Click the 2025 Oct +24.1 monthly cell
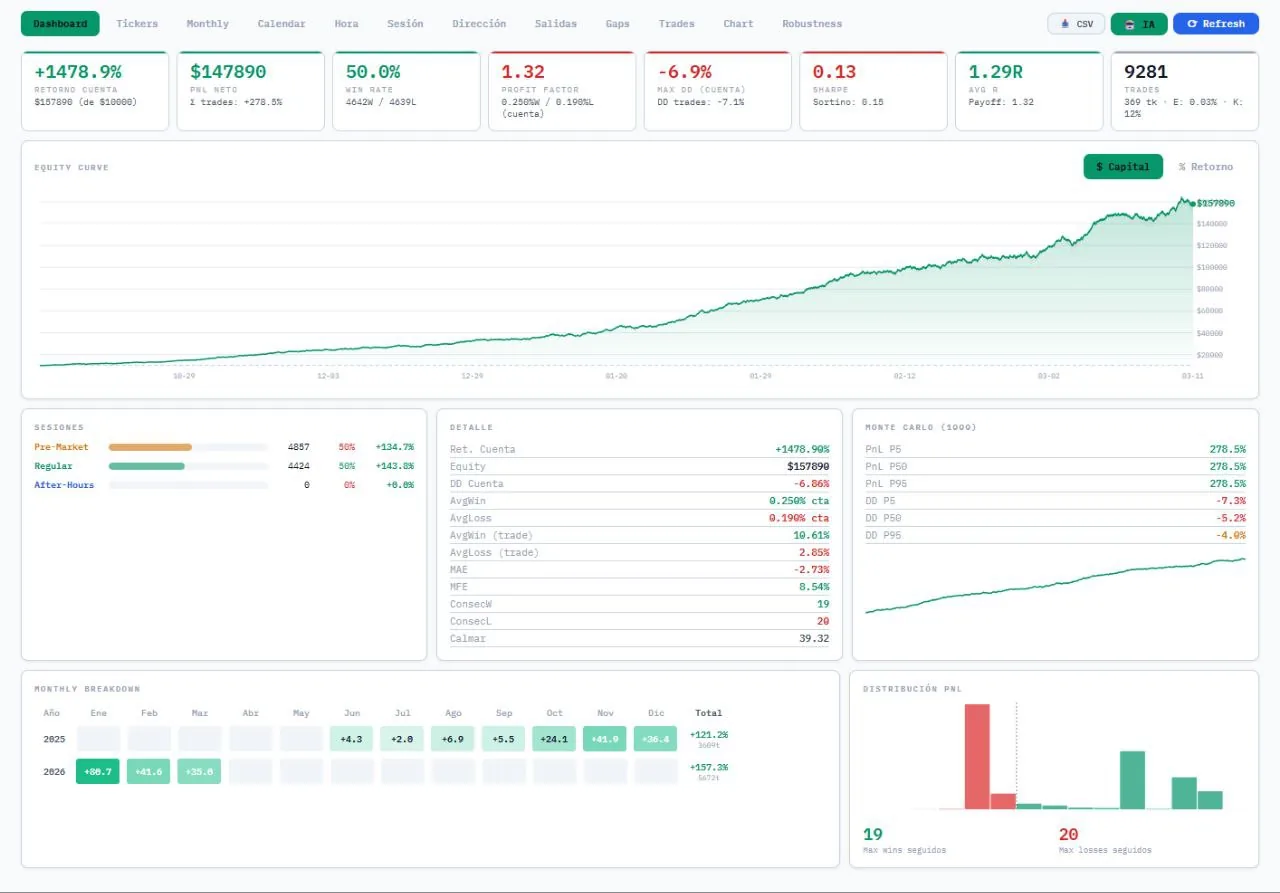The width and height of the screenshot is (1280, 893). [554, 739]
